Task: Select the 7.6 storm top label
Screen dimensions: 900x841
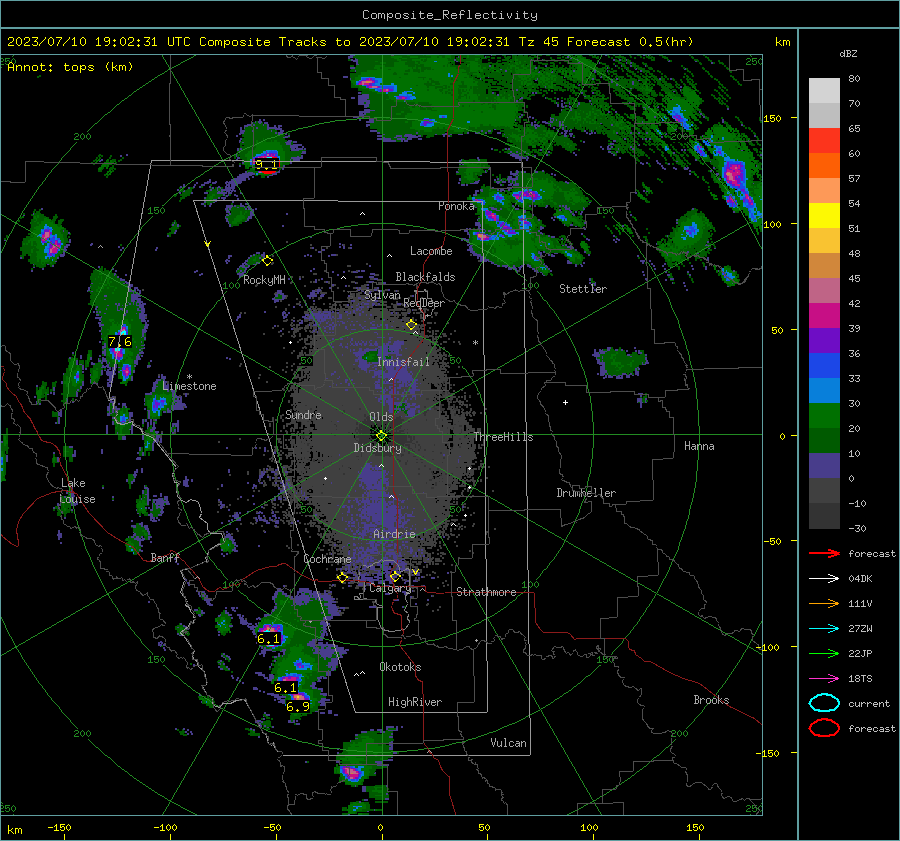Action: pyautogui.click(x=120, y=342)
